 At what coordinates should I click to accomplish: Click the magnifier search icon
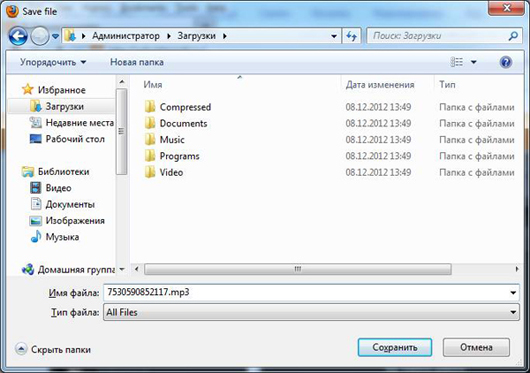(513, 35)
